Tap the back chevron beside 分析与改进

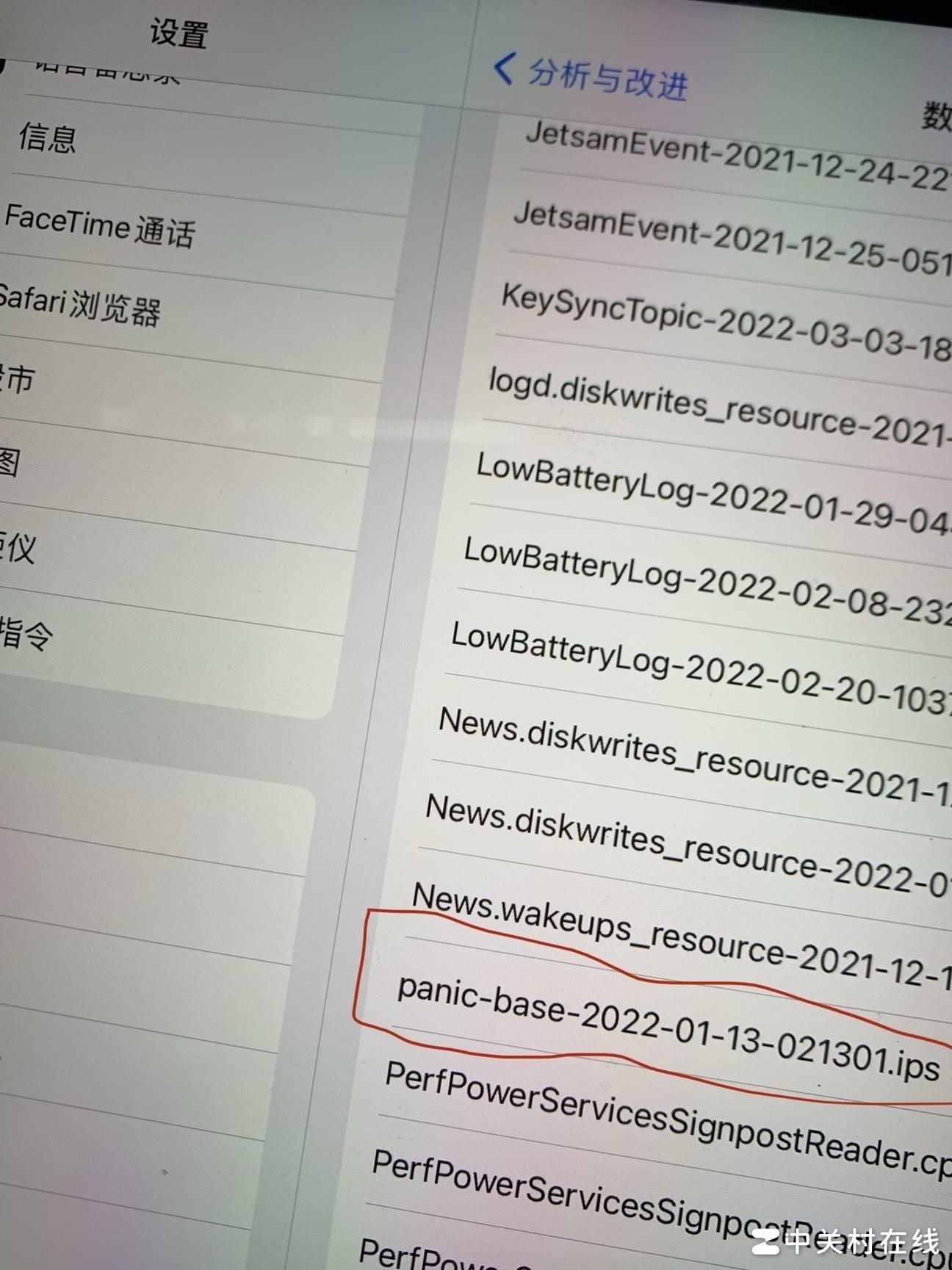504,68
